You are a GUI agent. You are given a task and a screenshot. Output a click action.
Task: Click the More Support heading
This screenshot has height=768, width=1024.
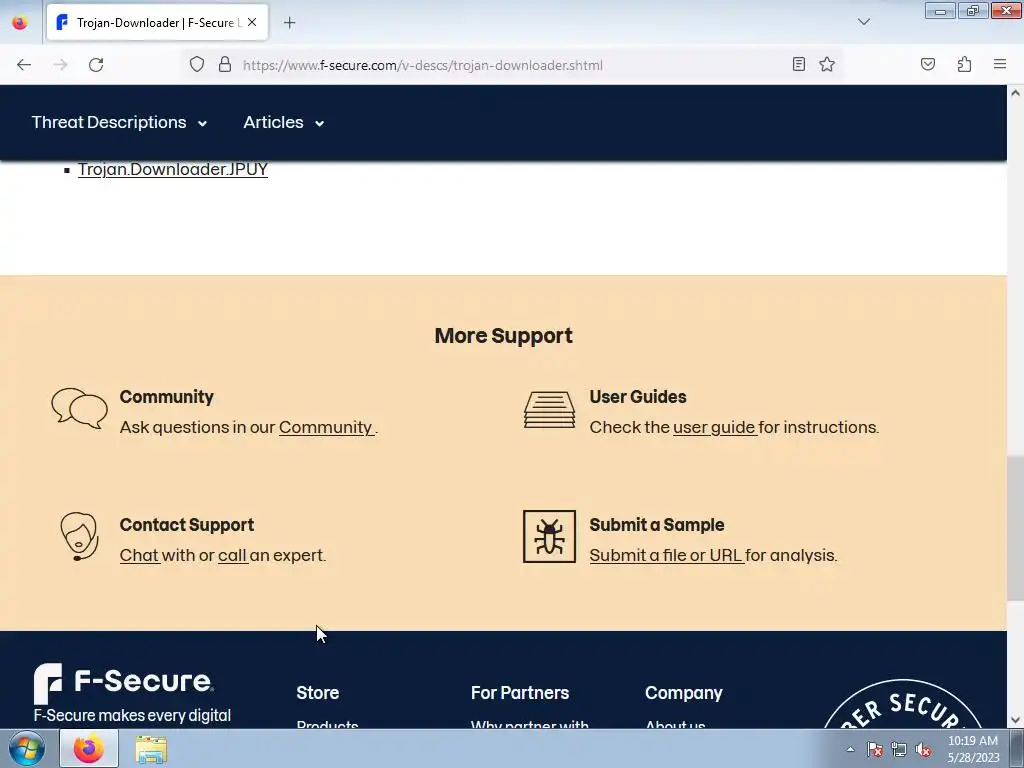(x=504, y=336)
